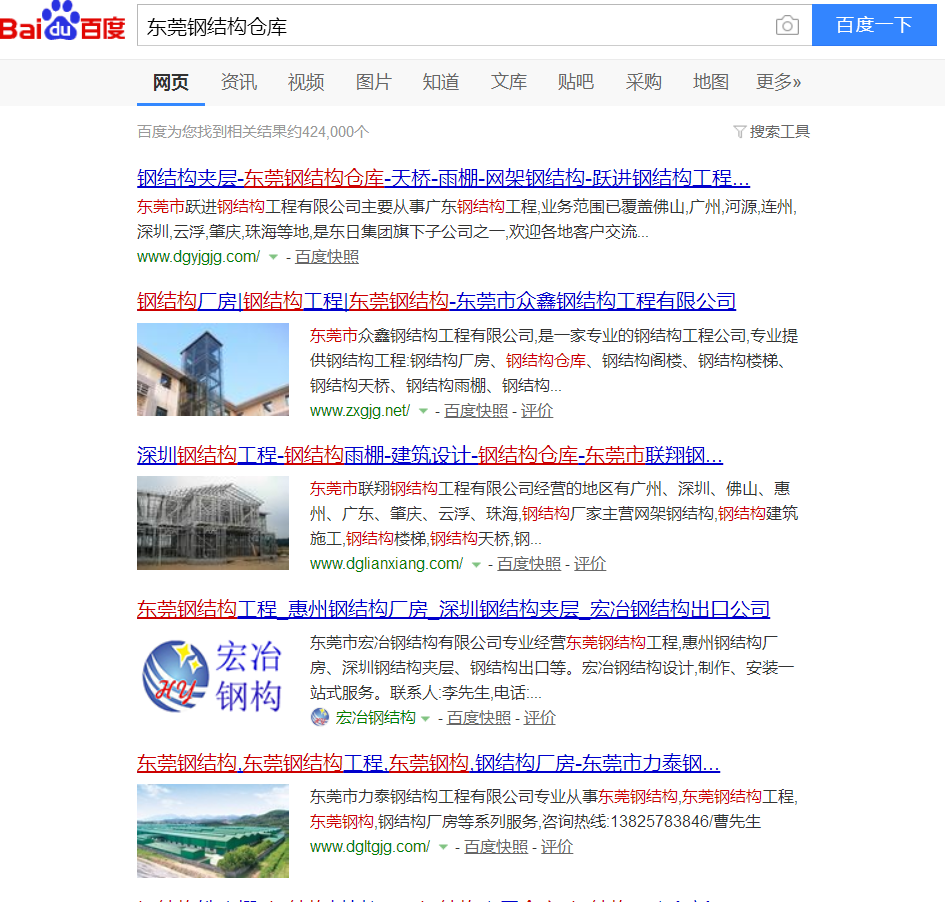Open 百度快照 for www.zxgjg.net result

[476, 411]
